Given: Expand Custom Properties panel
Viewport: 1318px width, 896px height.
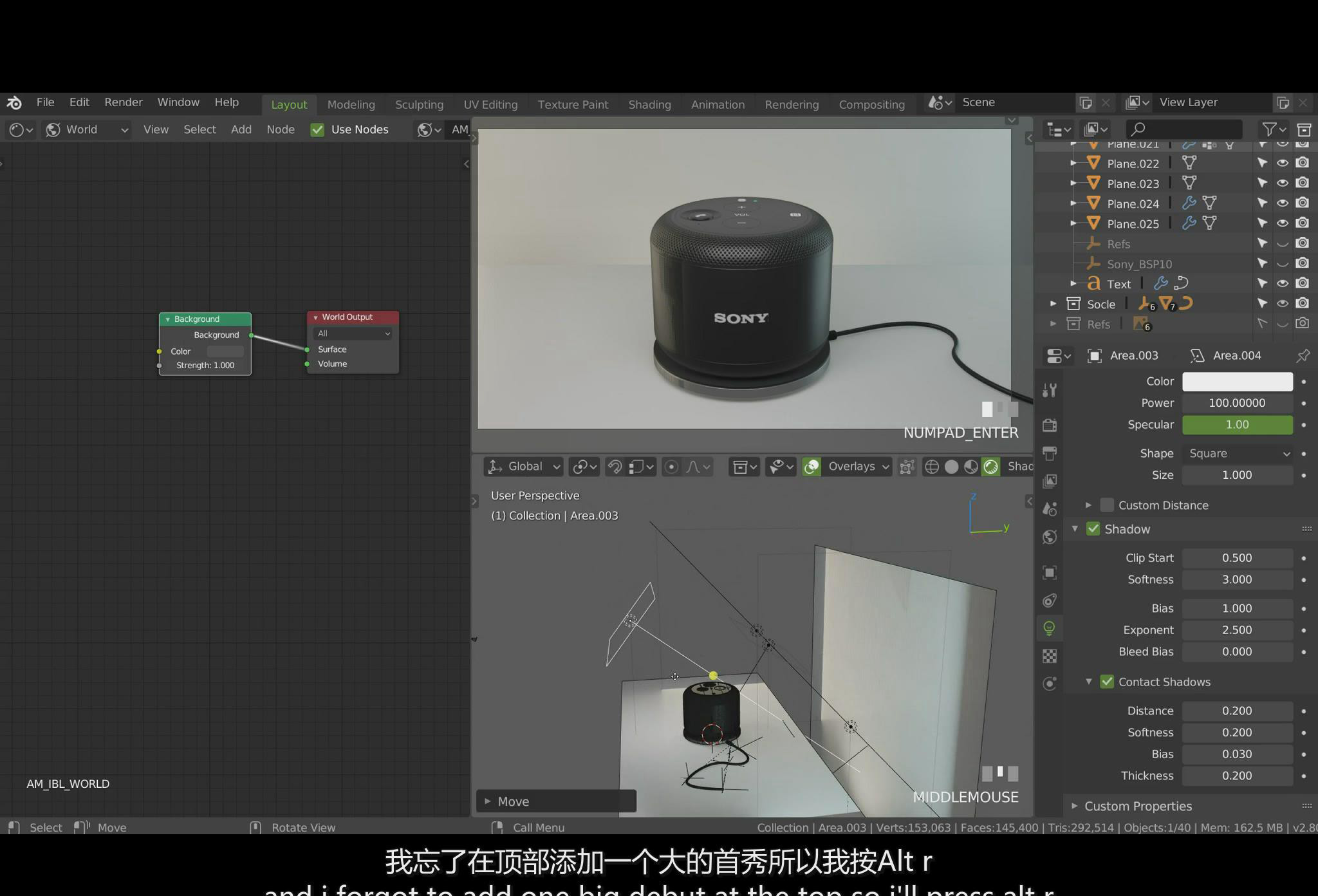Looking at the screenshot, I should (x=1073, y=806).
